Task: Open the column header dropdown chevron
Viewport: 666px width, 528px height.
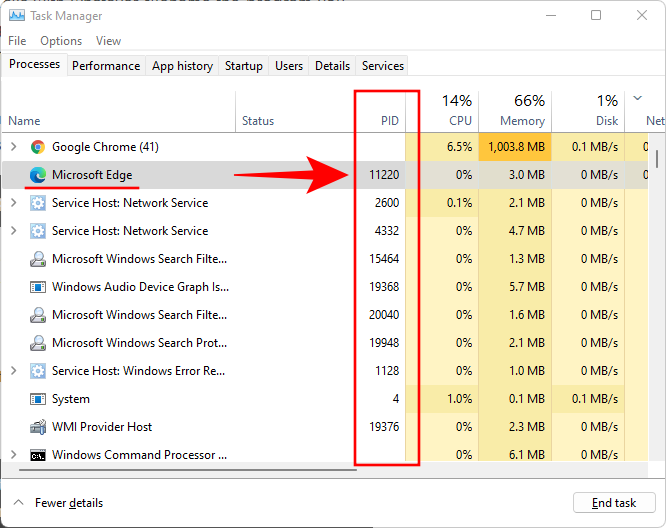Action: pyautogui.click(x=638, y=98)
